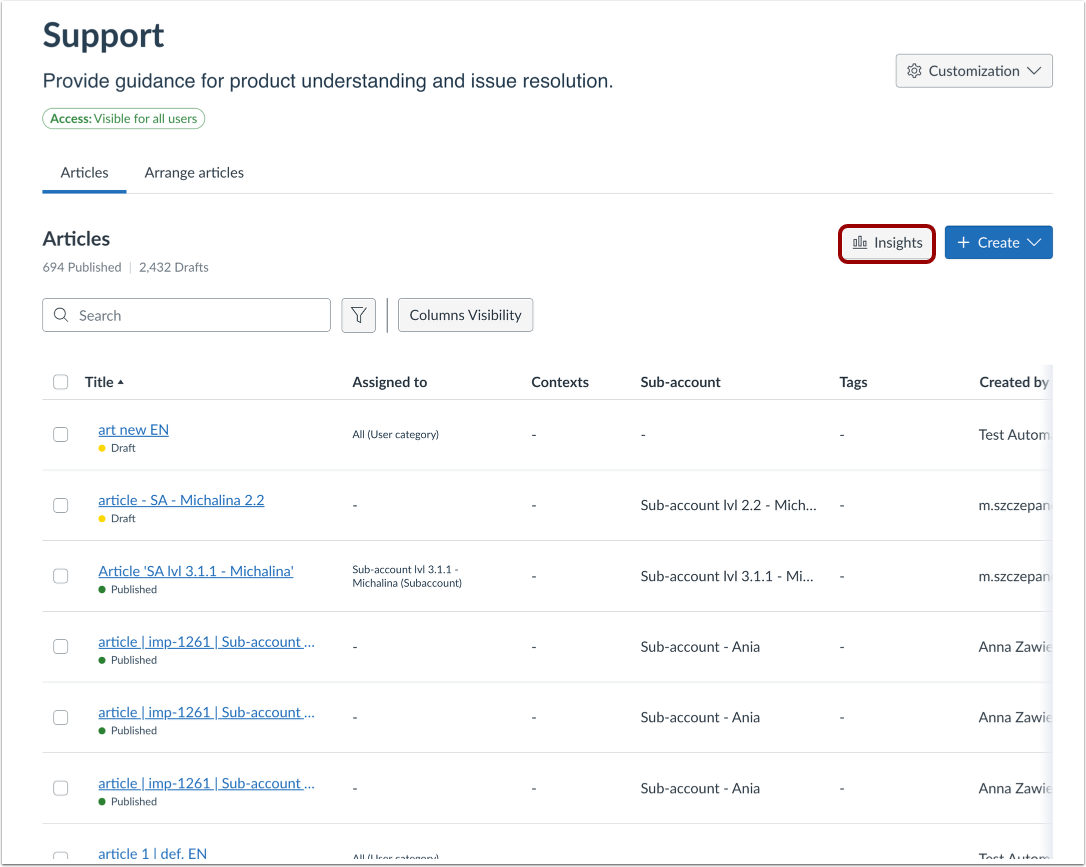
Task: Click the plus icon on the Create button
Action: pos(961,242)
